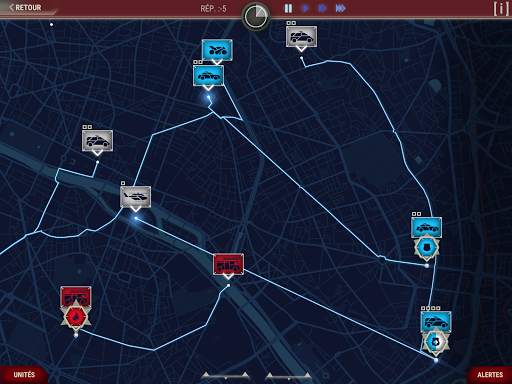The width and height of the screenshot is (512, 384).
Task: Select the gray police SUV under the pause button
Action: (x=301, y=37)
